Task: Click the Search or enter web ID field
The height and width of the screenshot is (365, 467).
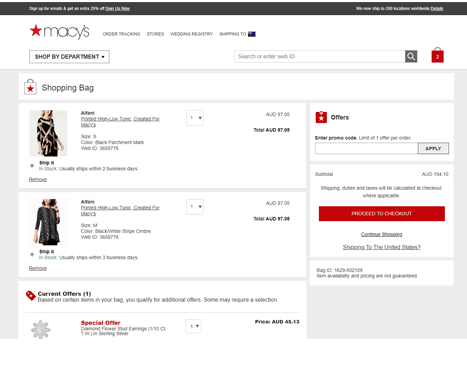Action: pyautogui.click(x=319, y=56)
